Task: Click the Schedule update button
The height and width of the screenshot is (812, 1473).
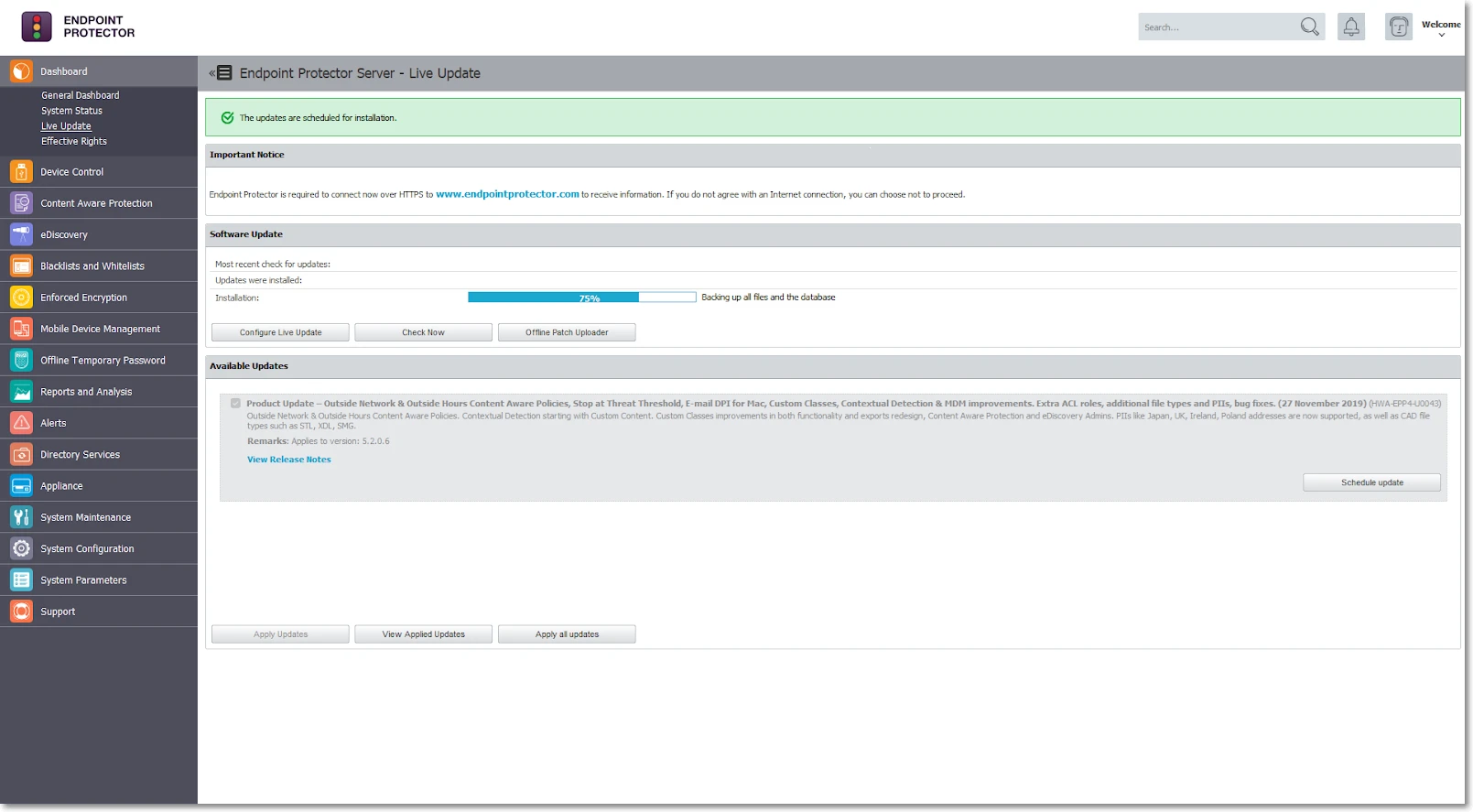Action: tap(1371, 482)
